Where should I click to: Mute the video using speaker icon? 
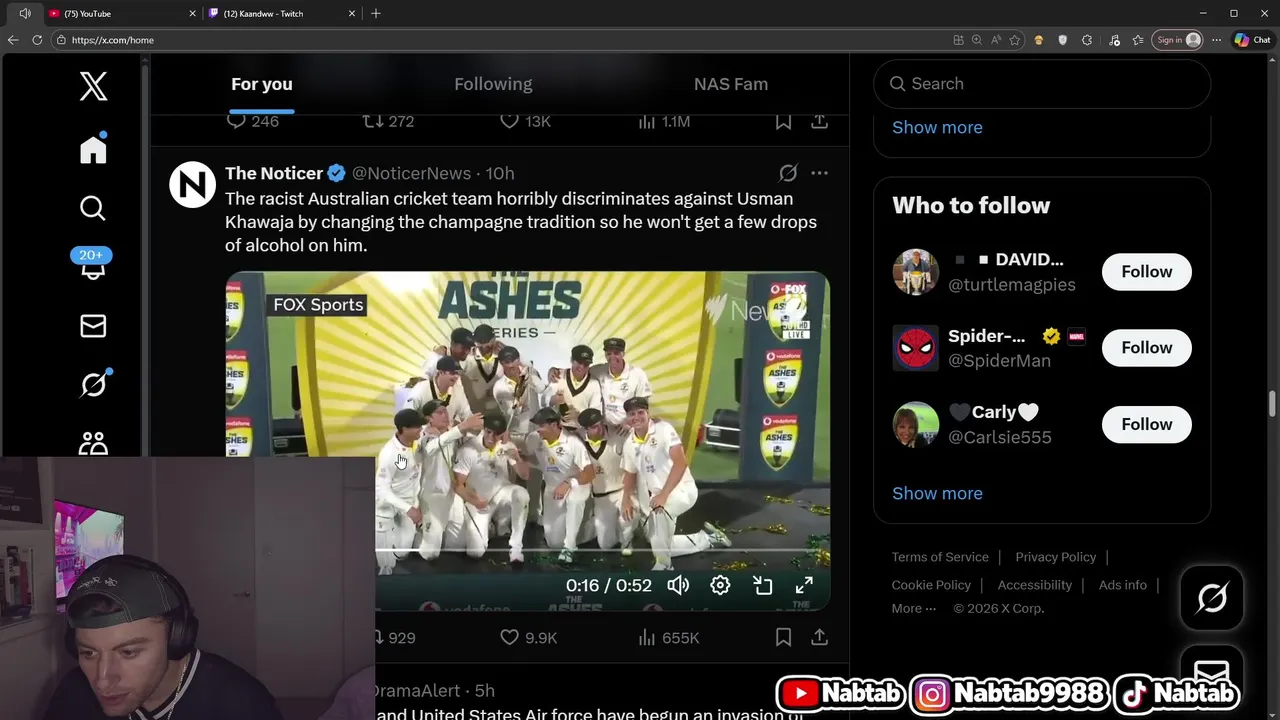678,585
